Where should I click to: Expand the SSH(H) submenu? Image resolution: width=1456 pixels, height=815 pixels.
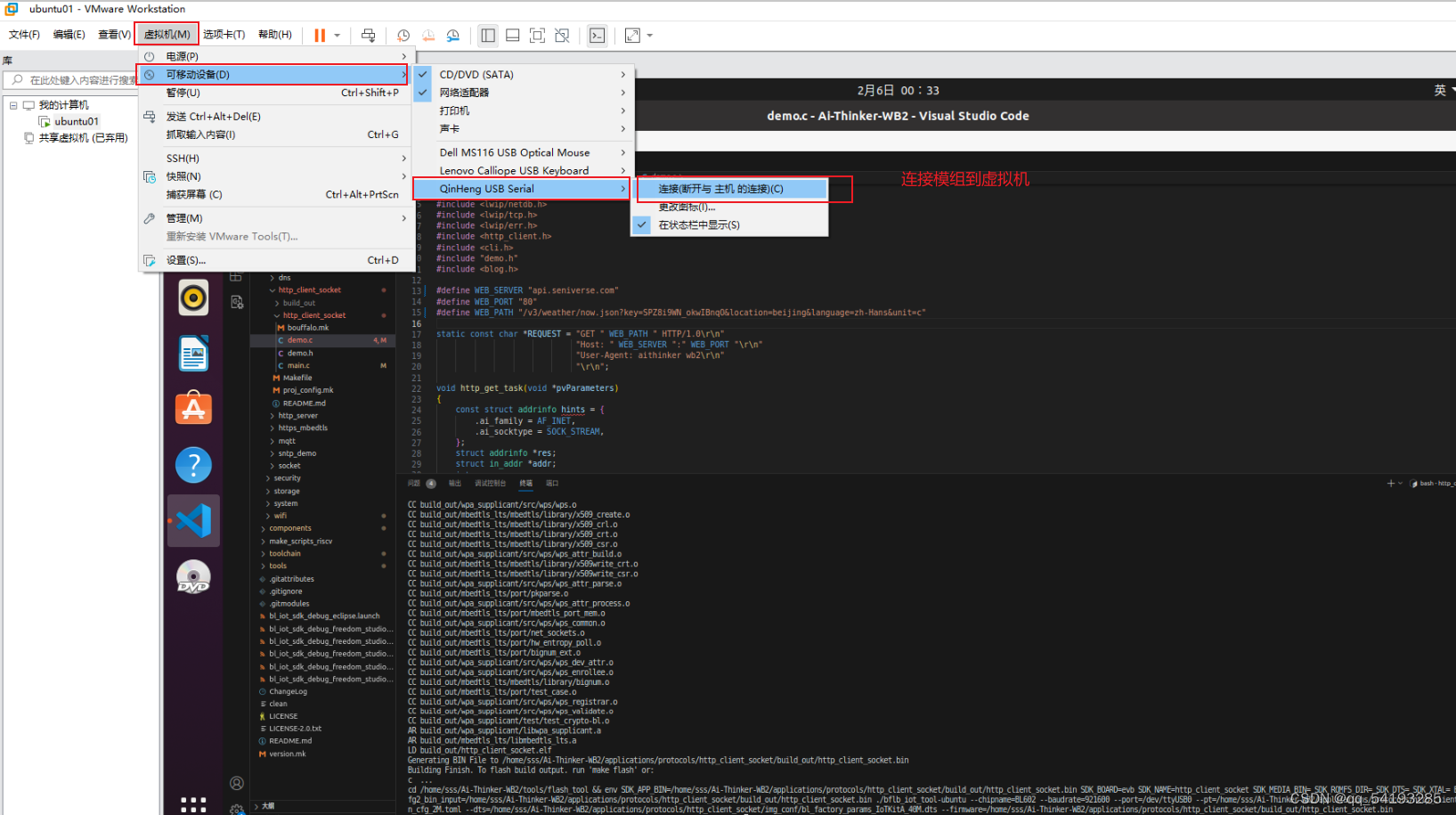[275, 159]
